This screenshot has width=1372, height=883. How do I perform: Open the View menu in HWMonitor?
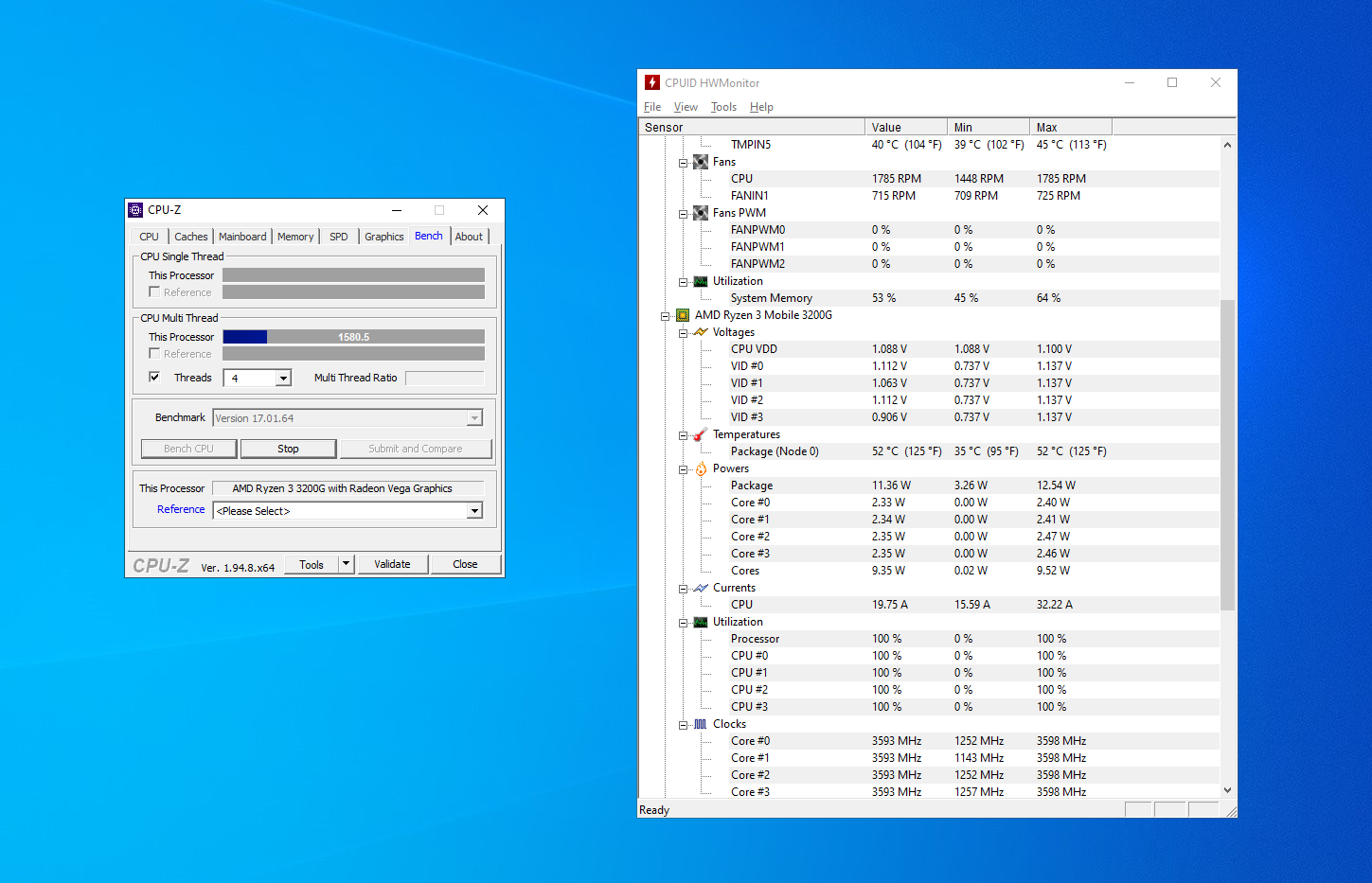coord(686,107)
